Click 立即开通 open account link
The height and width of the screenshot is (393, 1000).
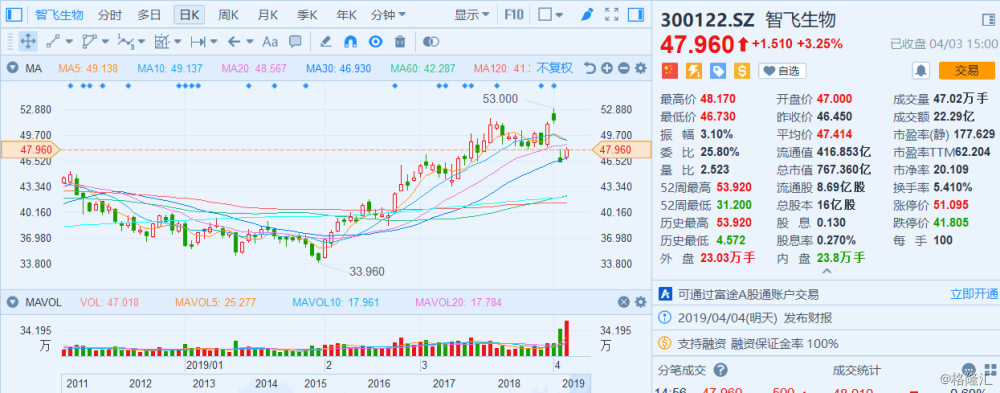click(974, 294)
